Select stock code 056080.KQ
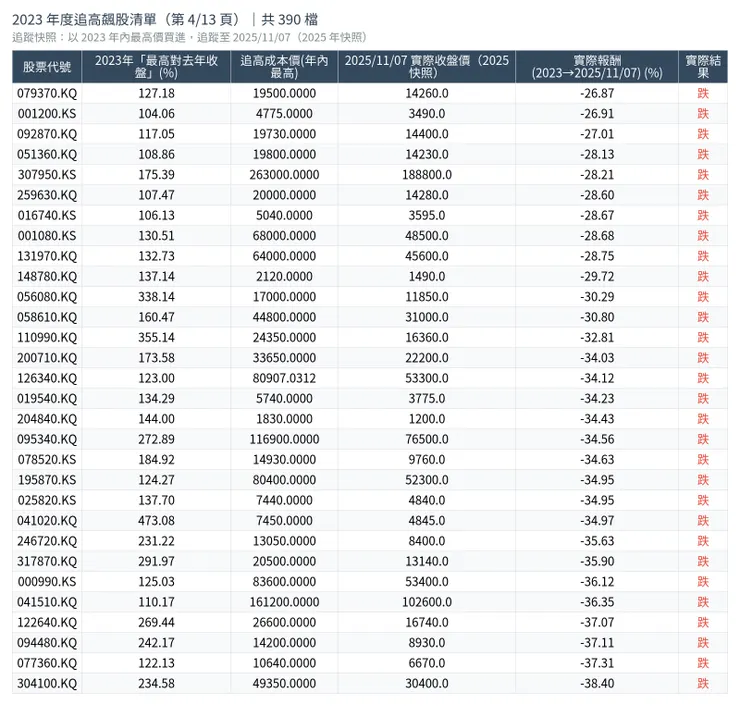The image size is (740, 706). [47, 297]
